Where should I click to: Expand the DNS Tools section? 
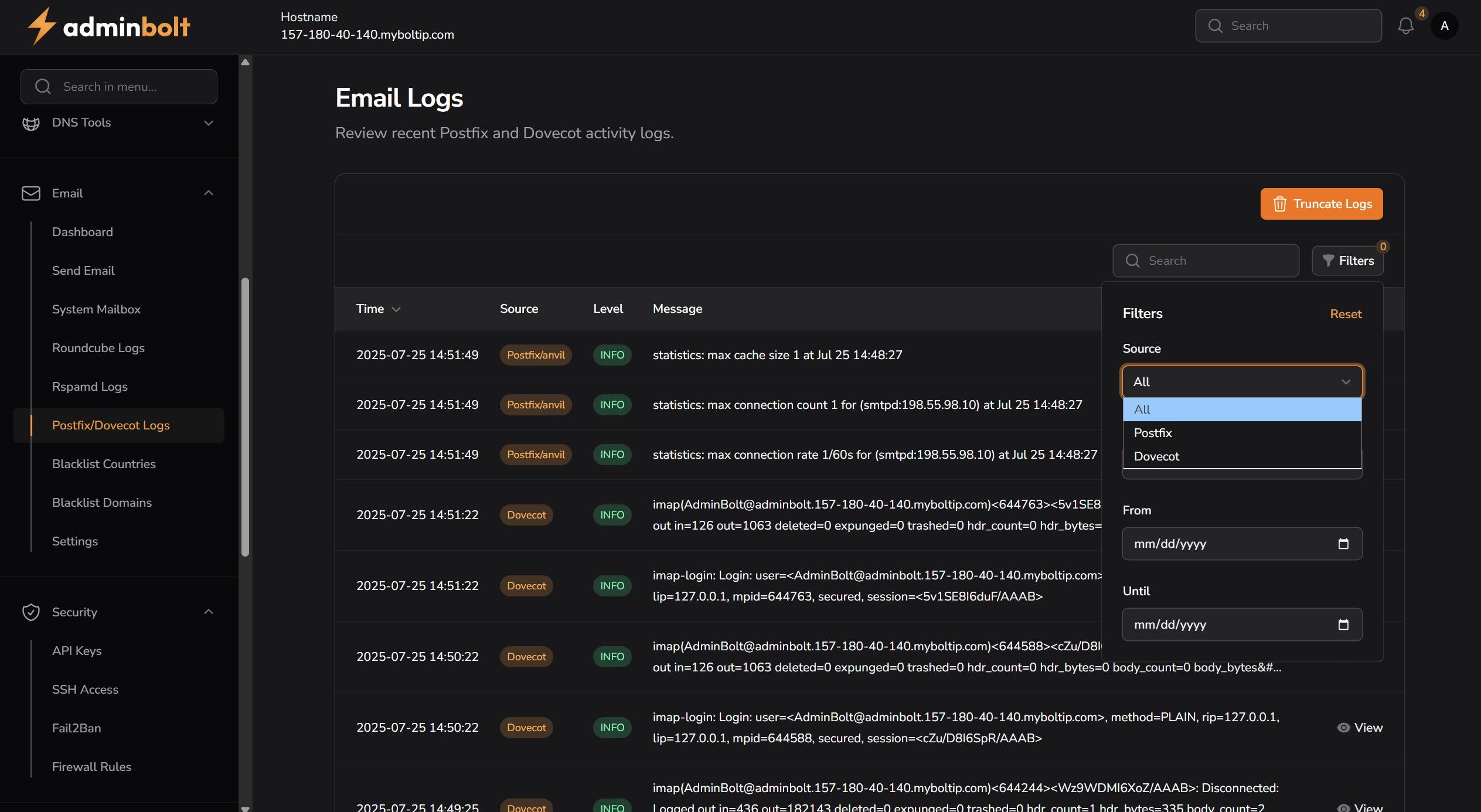pos(208,123)
